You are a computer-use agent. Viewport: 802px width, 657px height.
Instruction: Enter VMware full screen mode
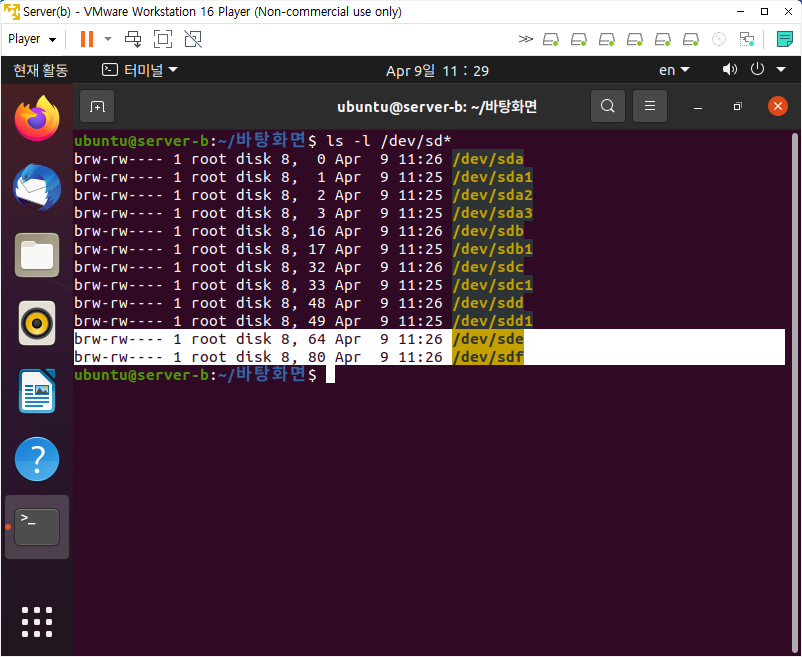pos(163,39)
